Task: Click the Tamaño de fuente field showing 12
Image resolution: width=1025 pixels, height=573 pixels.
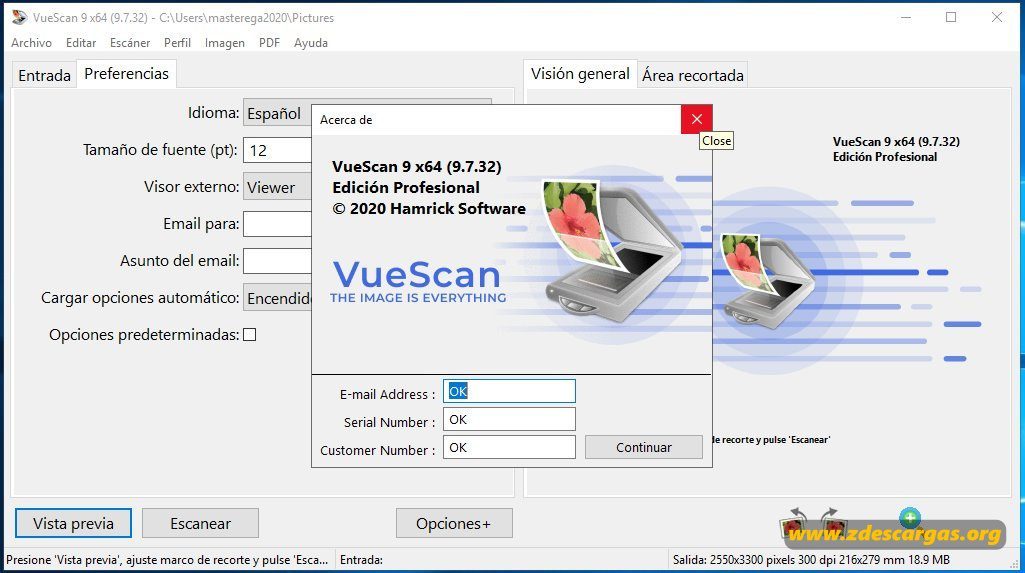Action: 277,150
